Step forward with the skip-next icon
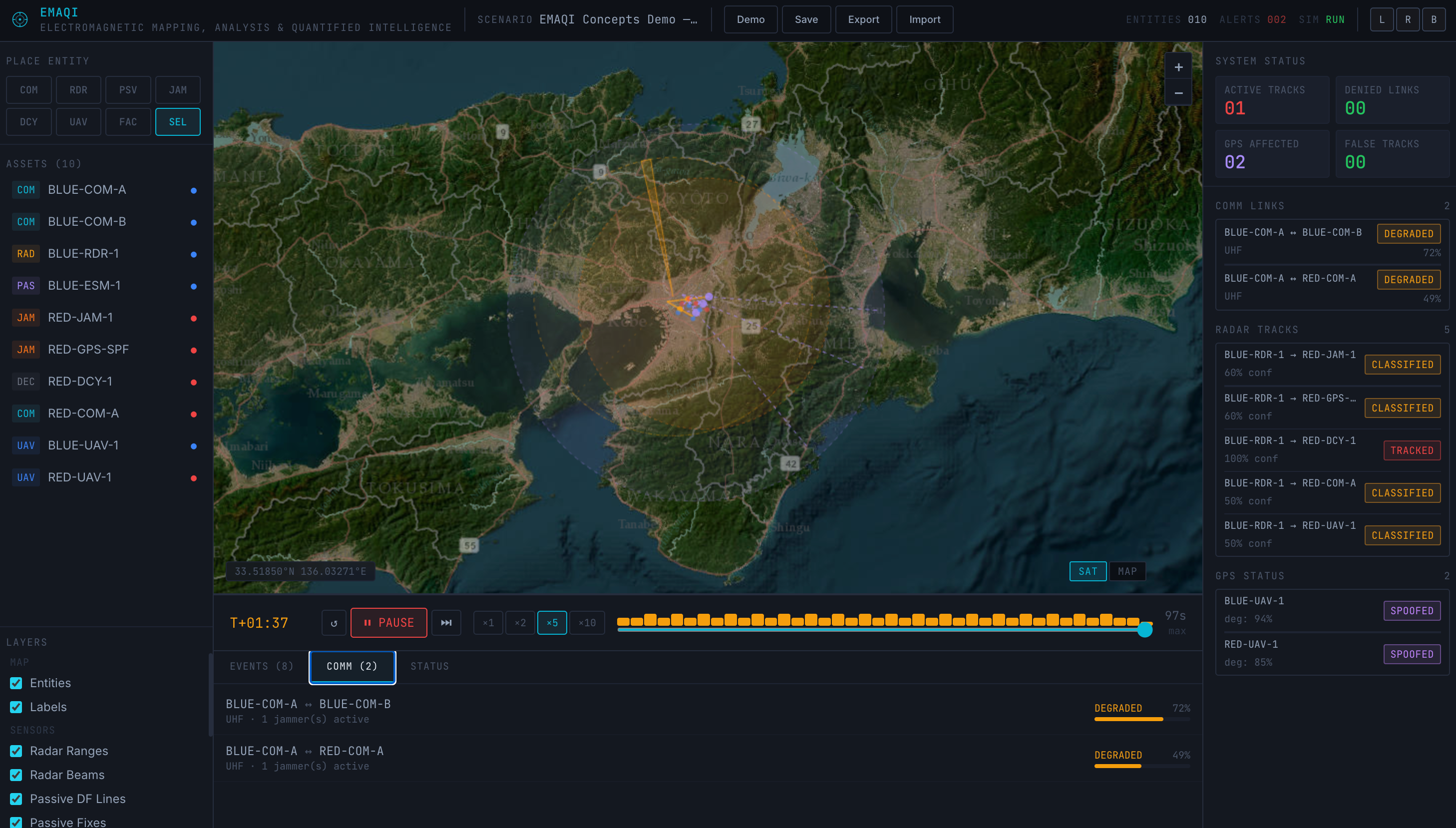Image resolution: width=1456 pixels, height=828 pixels. (446, 623)
